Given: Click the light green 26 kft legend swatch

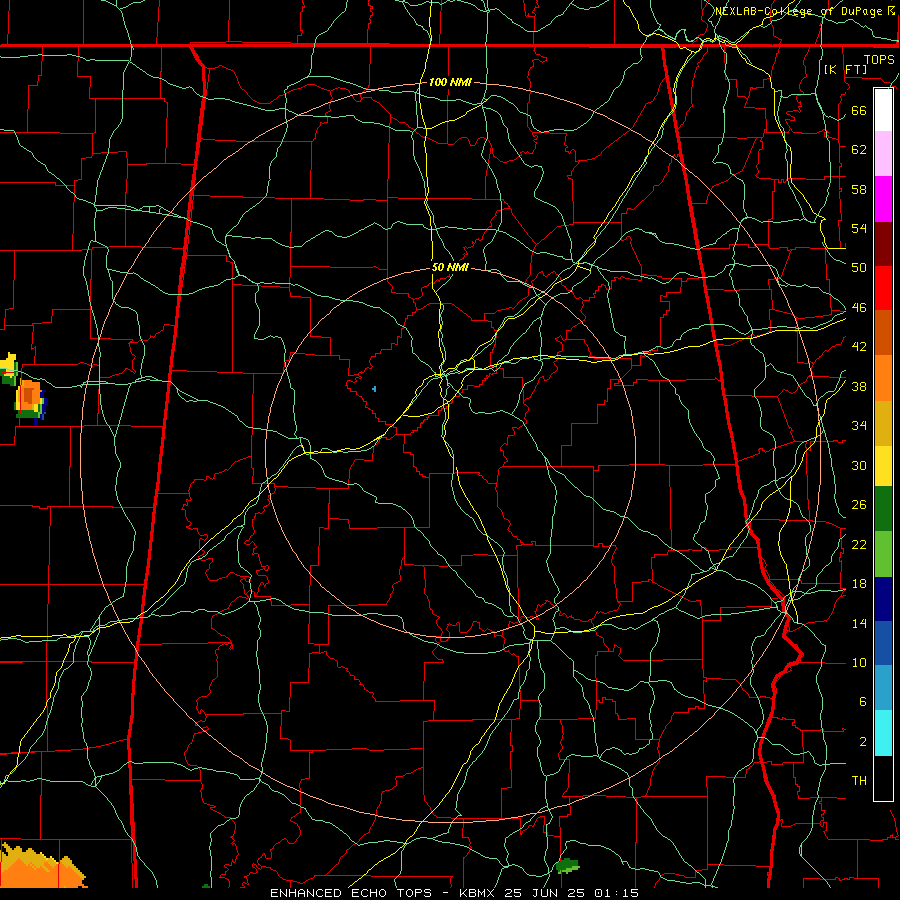Looking at the screenshot, I should (x=883, y=554).
